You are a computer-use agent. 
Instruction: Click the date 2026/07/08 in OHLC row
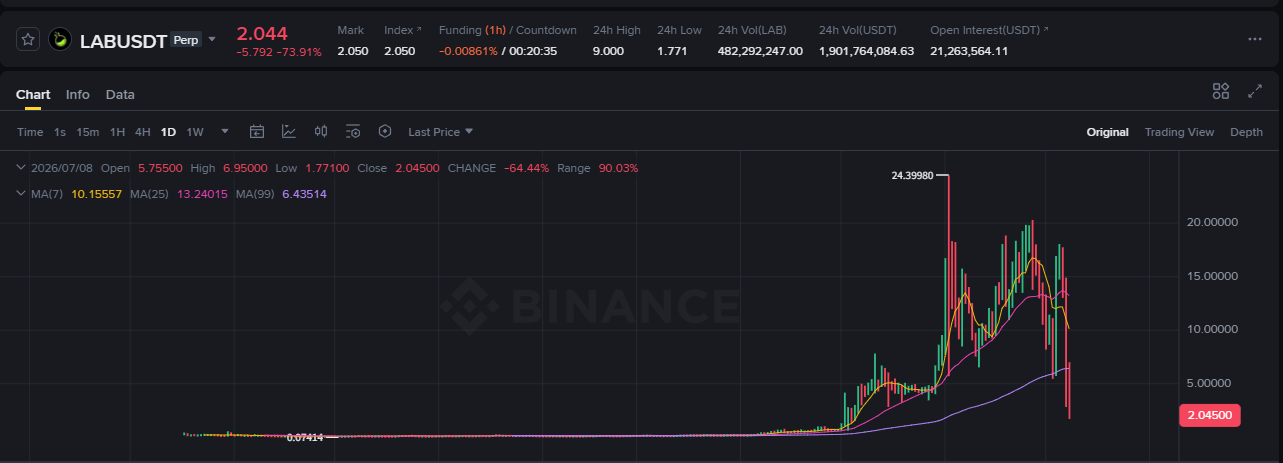pyautogui.click(x=62, y=168)
